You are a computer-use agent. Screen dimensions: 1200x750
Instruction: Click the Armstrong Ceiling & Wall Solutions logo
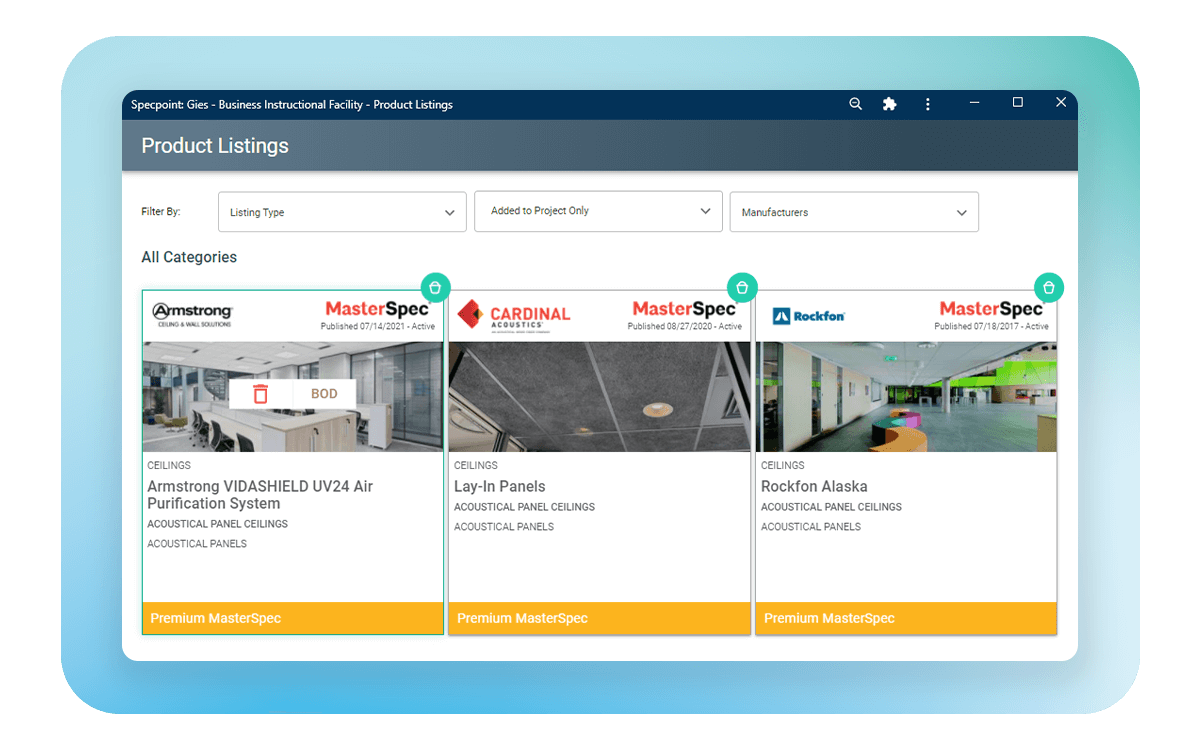click(x=192, y=315)
